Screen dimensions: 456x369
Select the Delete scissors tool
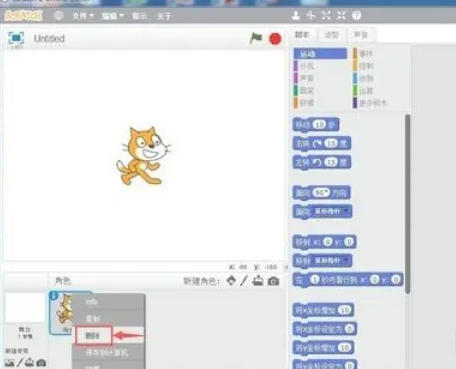click(x=311, y=15)
